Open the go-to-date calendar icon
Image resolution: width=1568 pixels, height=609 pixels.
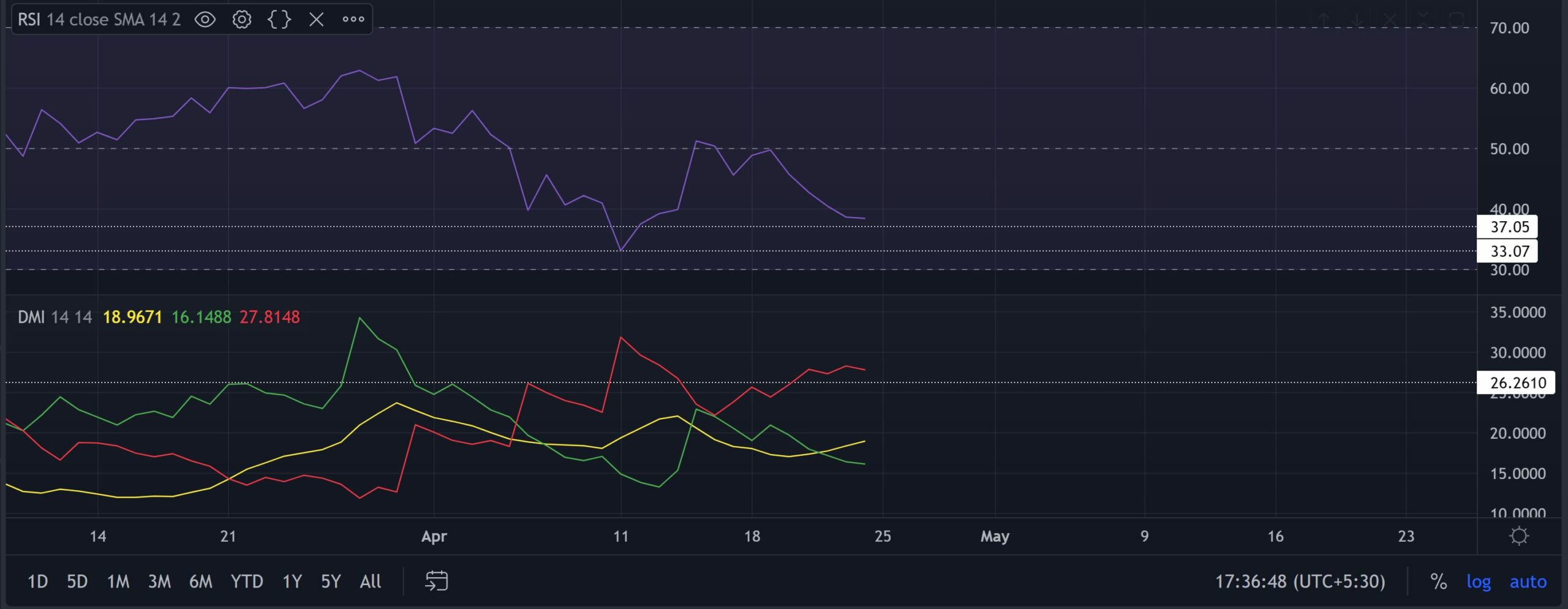437,581
